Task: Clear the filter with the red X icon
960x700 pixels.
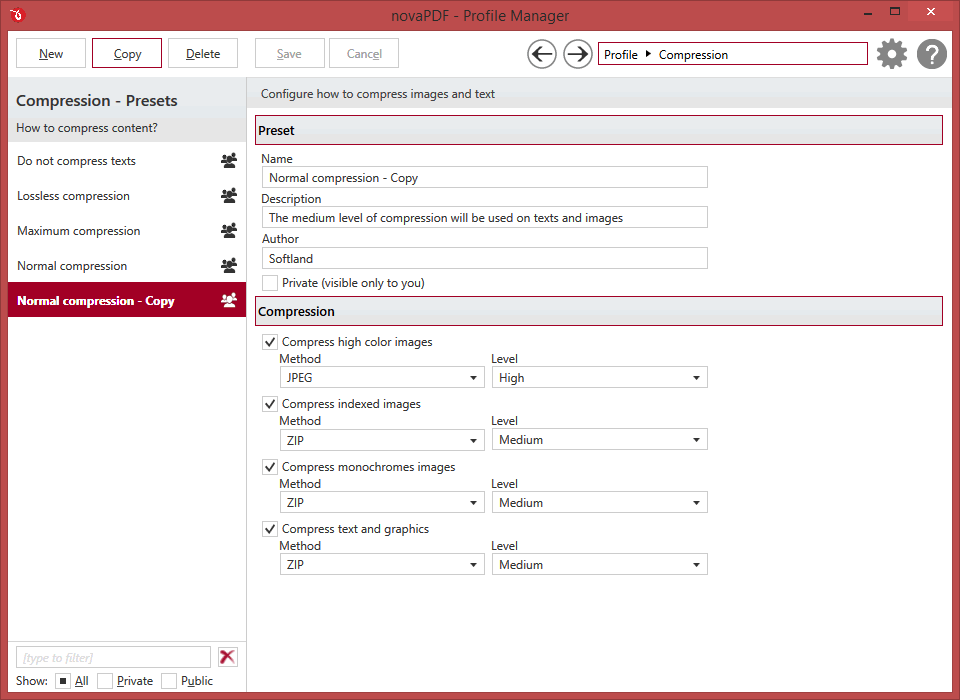Action: [x=227, y=657]
